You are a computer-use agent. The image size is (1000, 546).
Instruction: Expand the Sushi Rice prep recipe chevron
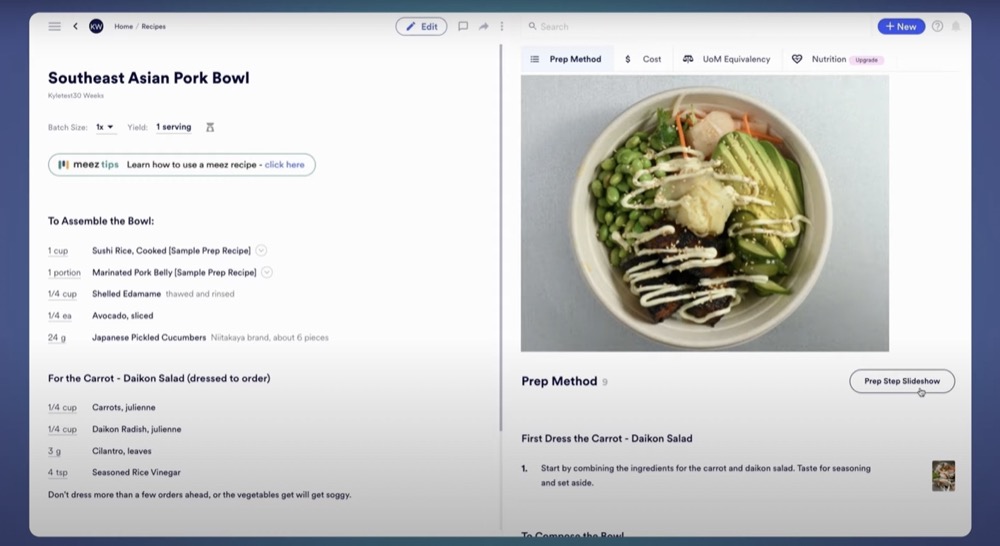pos(261,251)
